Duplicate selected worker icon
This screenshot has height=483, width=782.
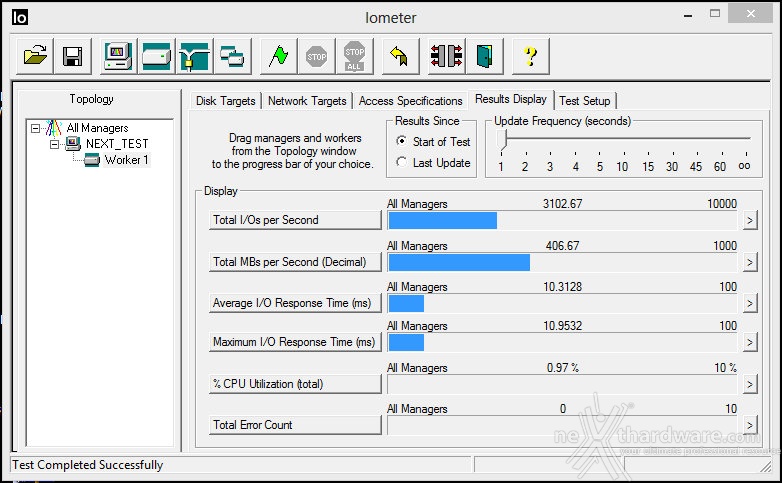[232, 55]
